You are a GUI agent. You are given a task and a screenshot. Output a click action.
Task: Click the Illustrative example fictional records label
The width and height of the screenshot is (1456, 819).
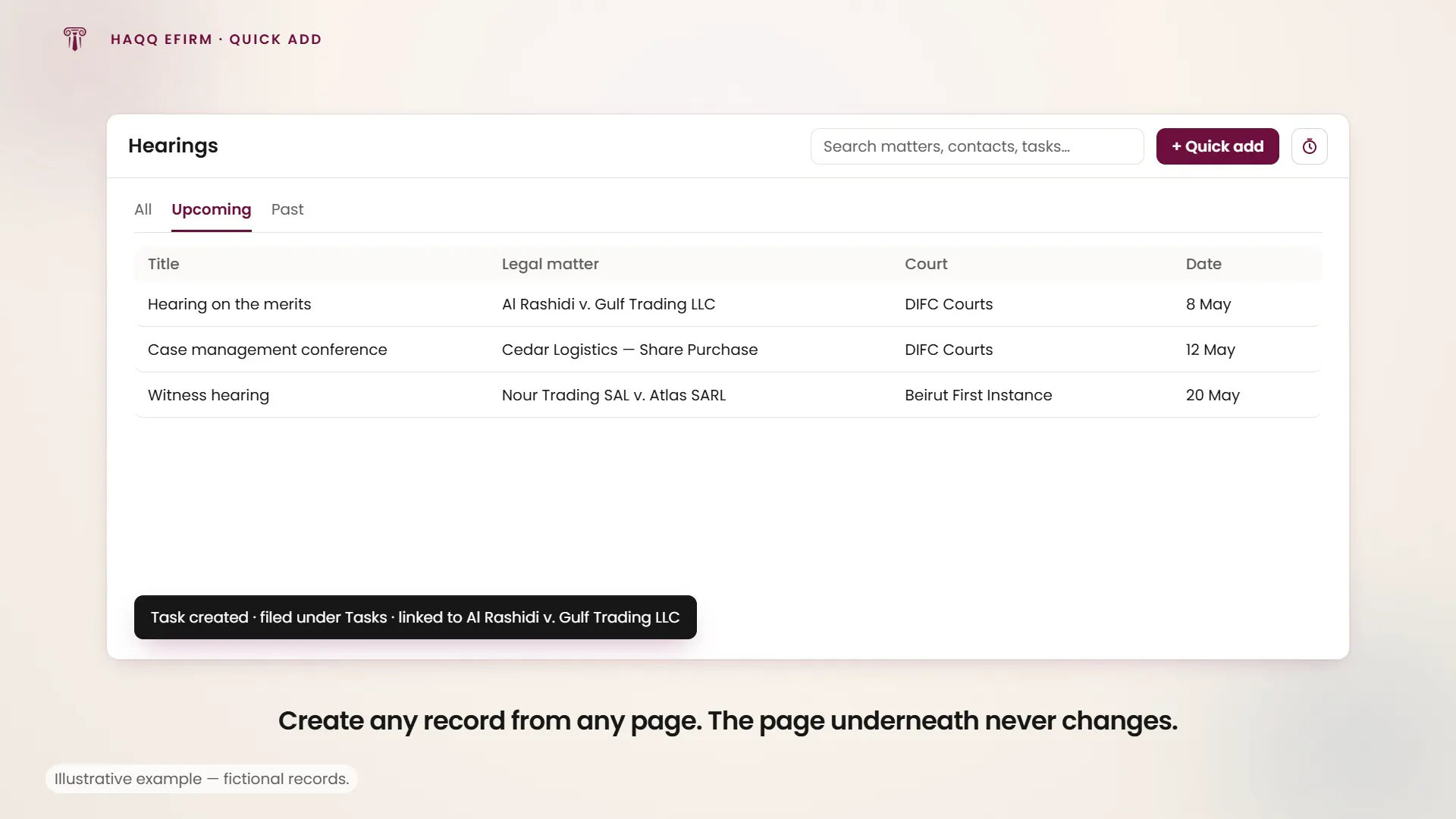202,779
